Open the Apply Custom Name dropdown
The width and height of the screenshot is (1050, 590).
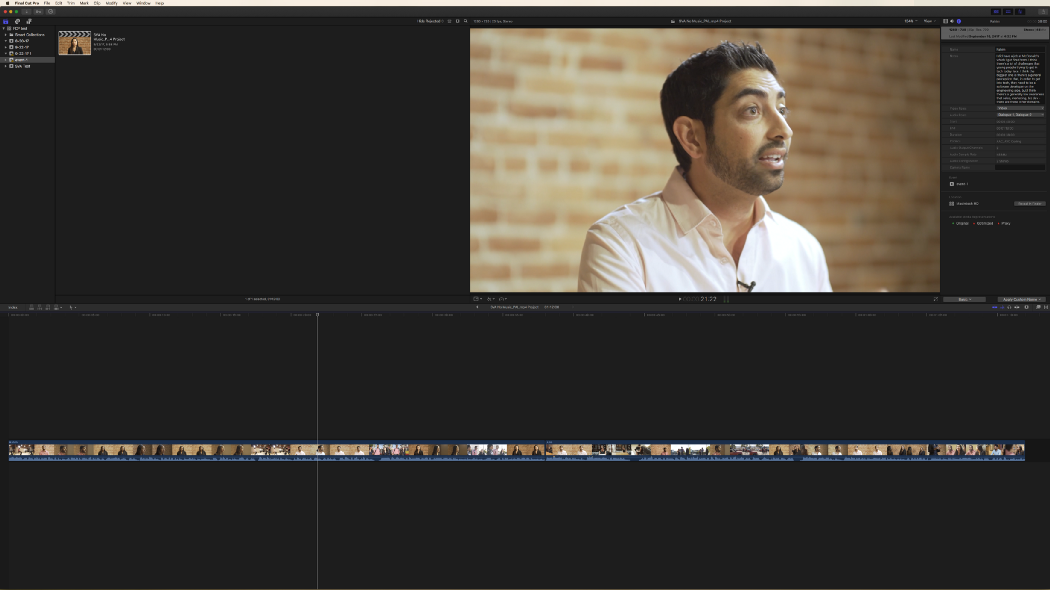[1022, 299]
